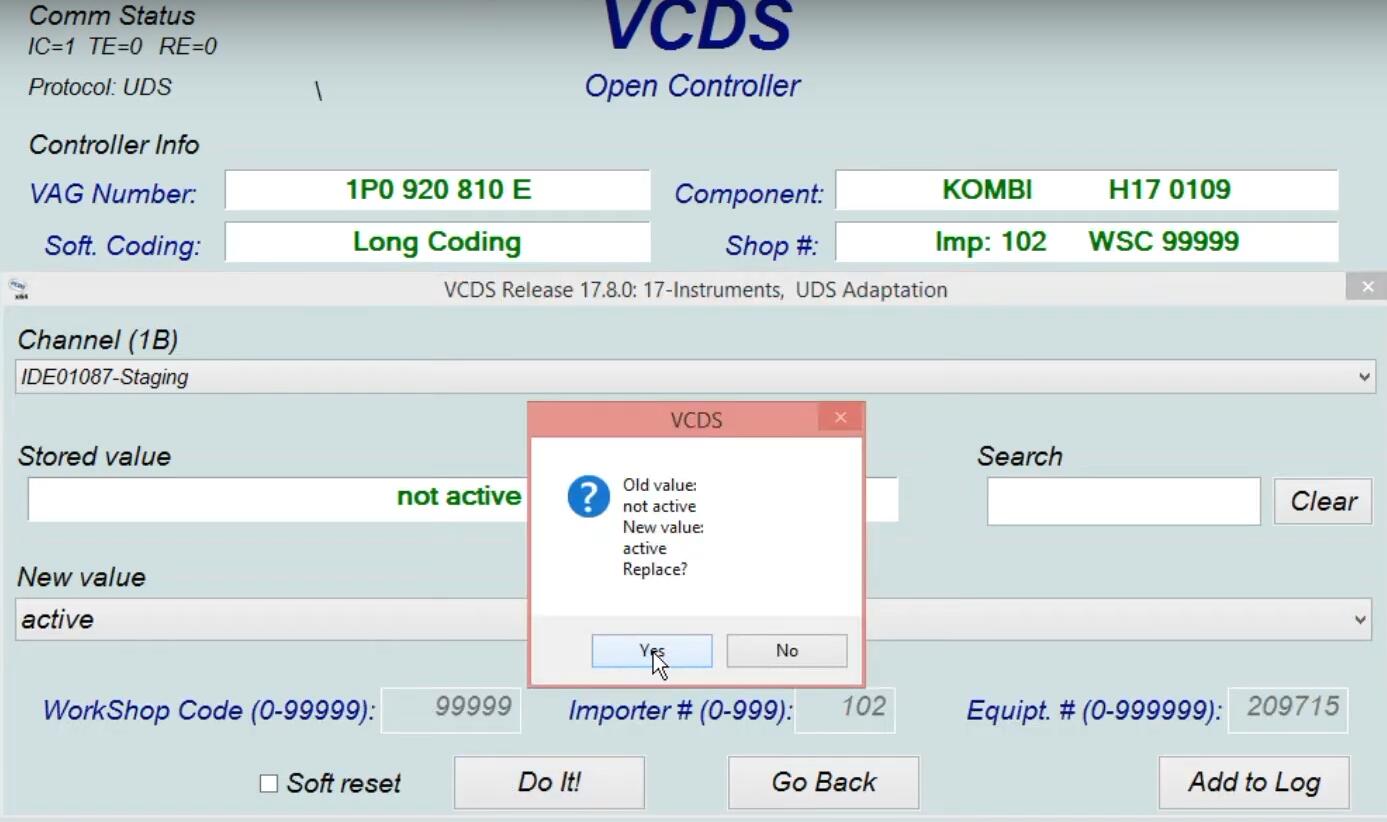Close the UDS Adaptation window
This screenshot has width=1387, height=822.
pos(1366,288)
